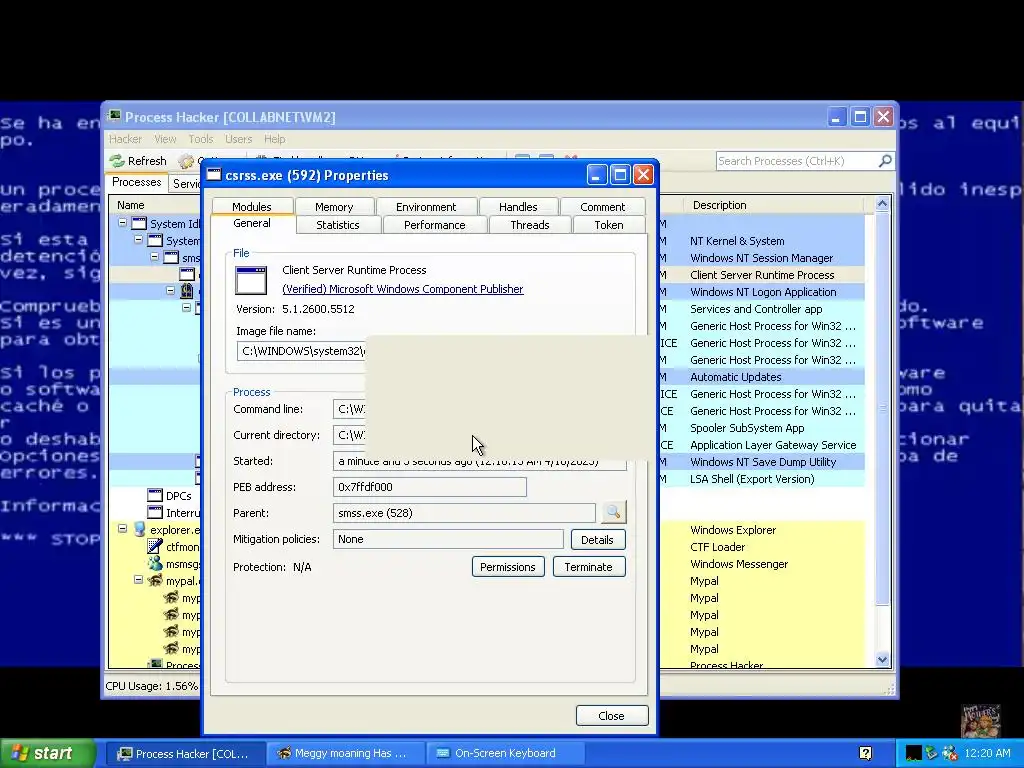Click the PEB address field

tap(430, 487)
